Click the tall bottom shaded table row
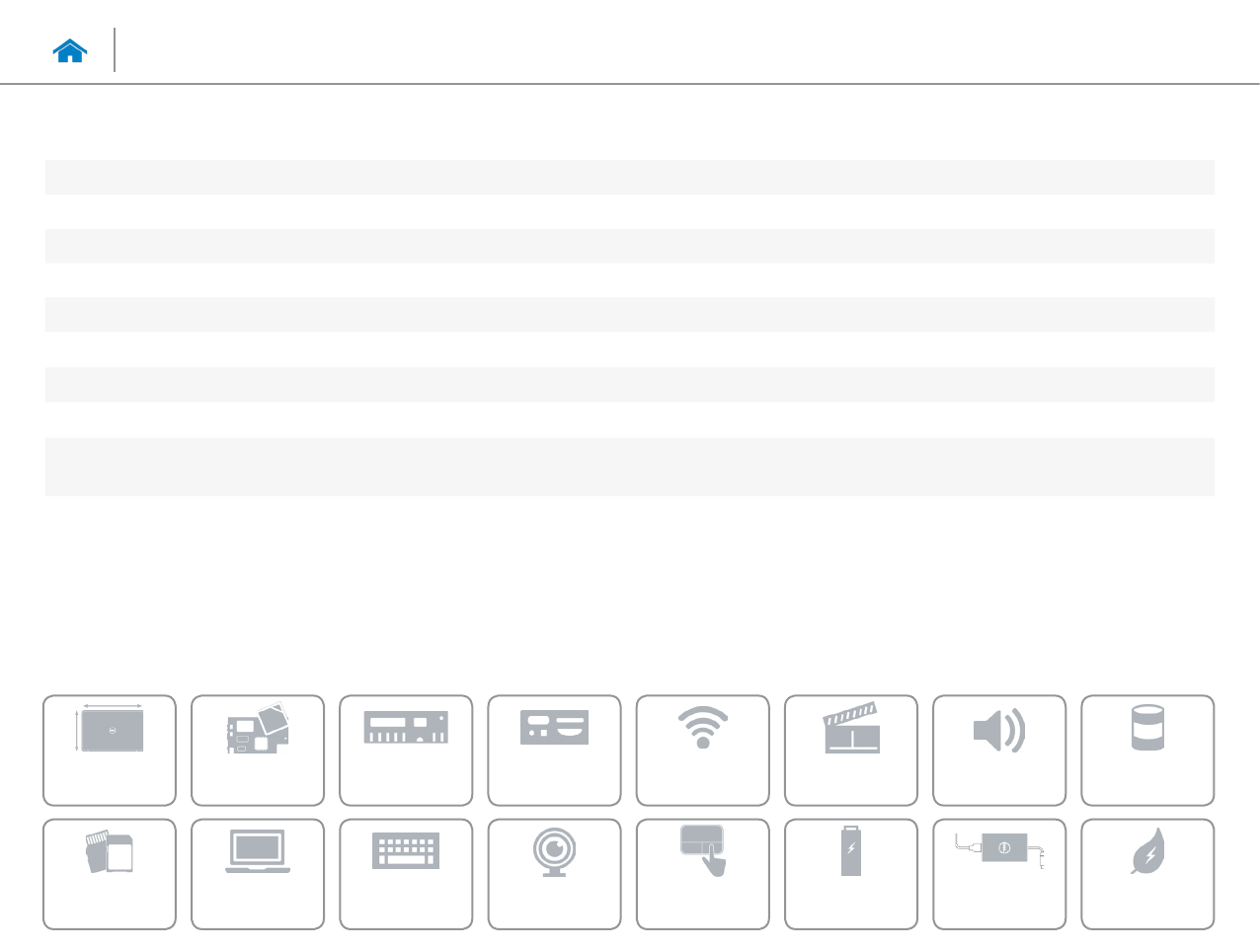The image size is (1260, 952). coord(629,466)
